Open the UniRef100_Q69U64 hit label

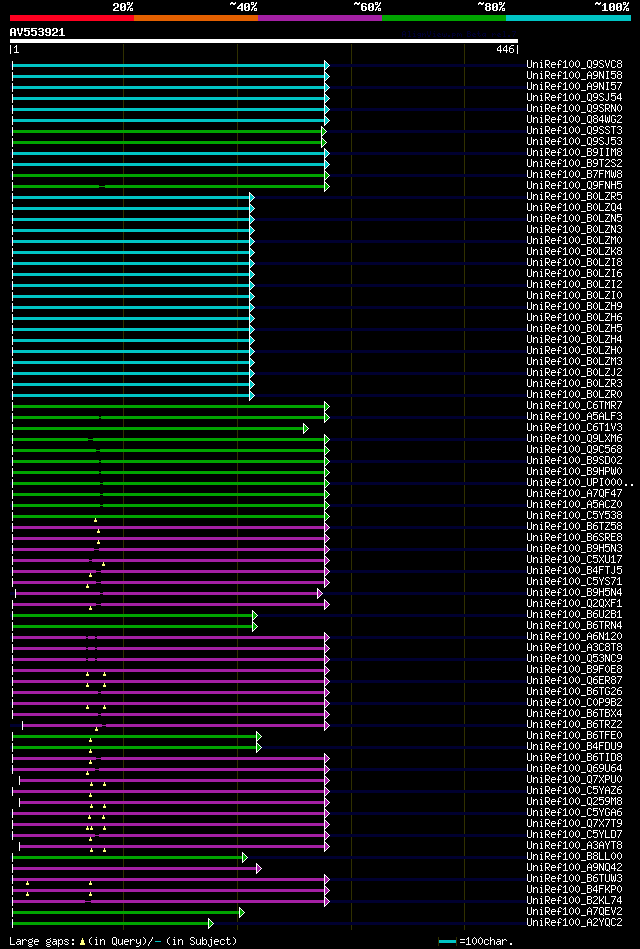(x=575, y=769)
